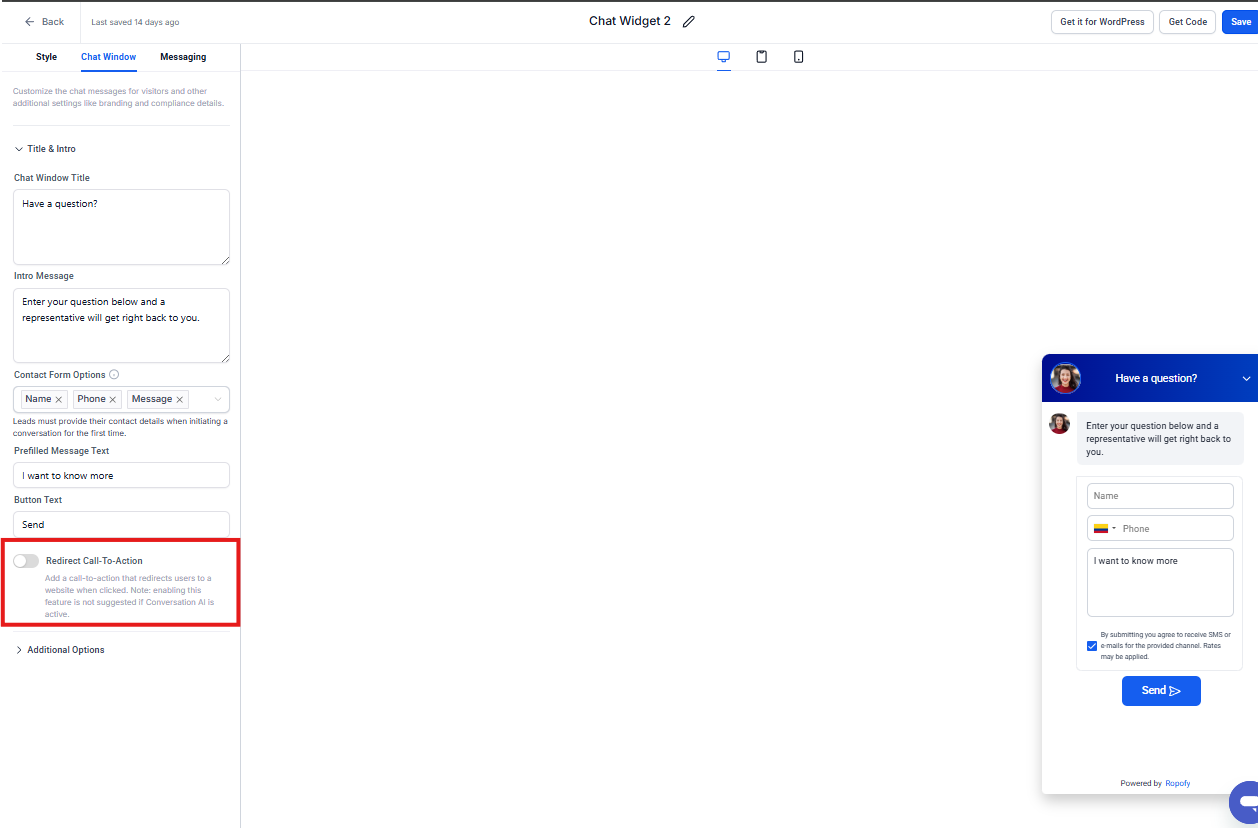
Task: Switch to desktop preview icon
Action: pyautogui.click(x=723, y=57)
